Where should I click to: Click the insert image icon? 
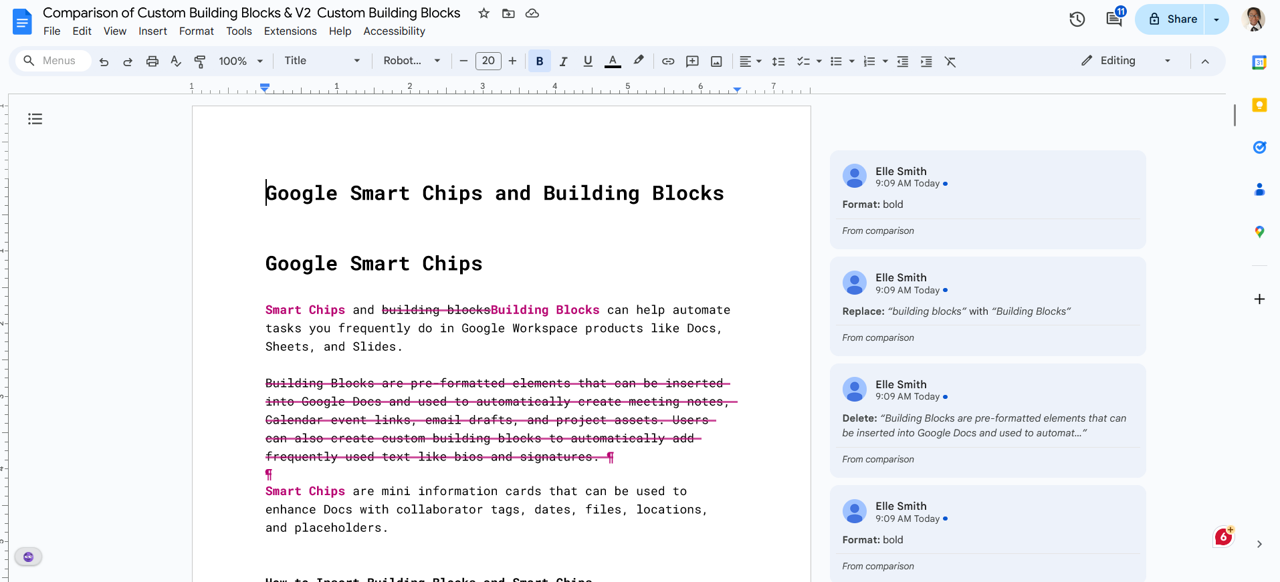point(716,61)
